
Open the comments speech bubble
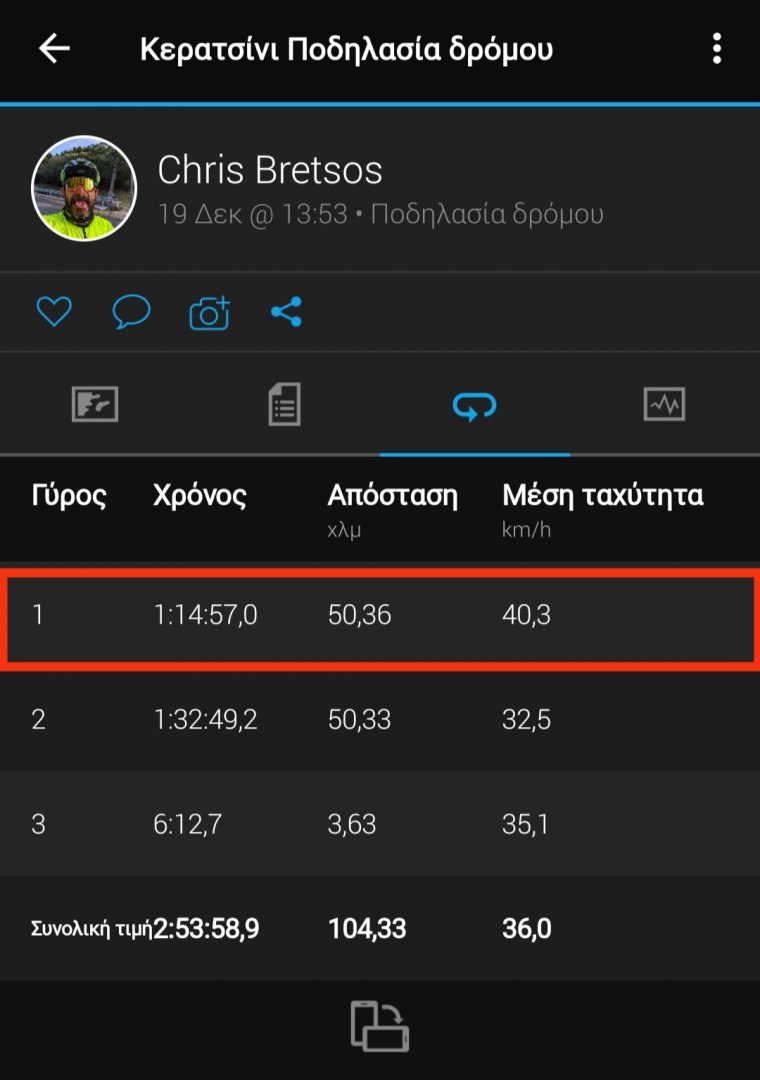click(131, 313)
